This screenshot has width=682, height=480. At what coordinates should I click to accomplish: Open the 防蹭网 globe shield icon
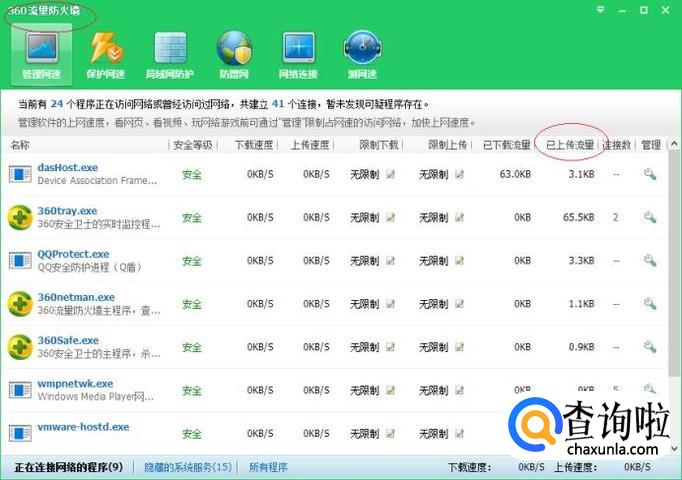(234, 48)
